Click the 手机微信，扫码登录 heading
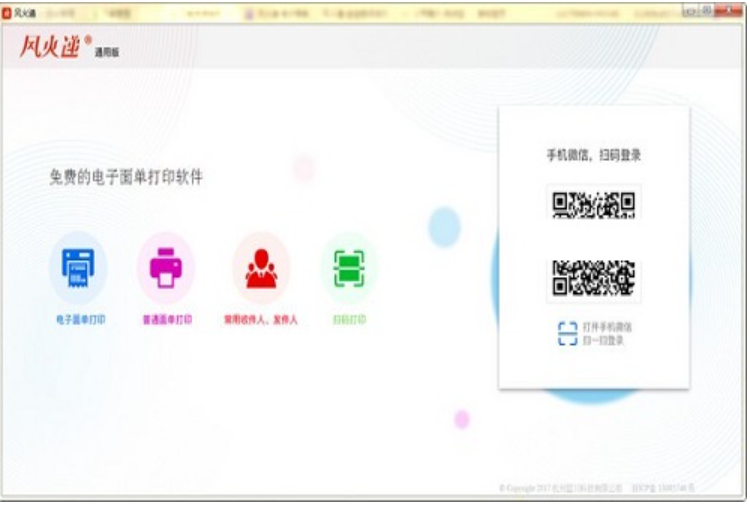 click(594, 155)
